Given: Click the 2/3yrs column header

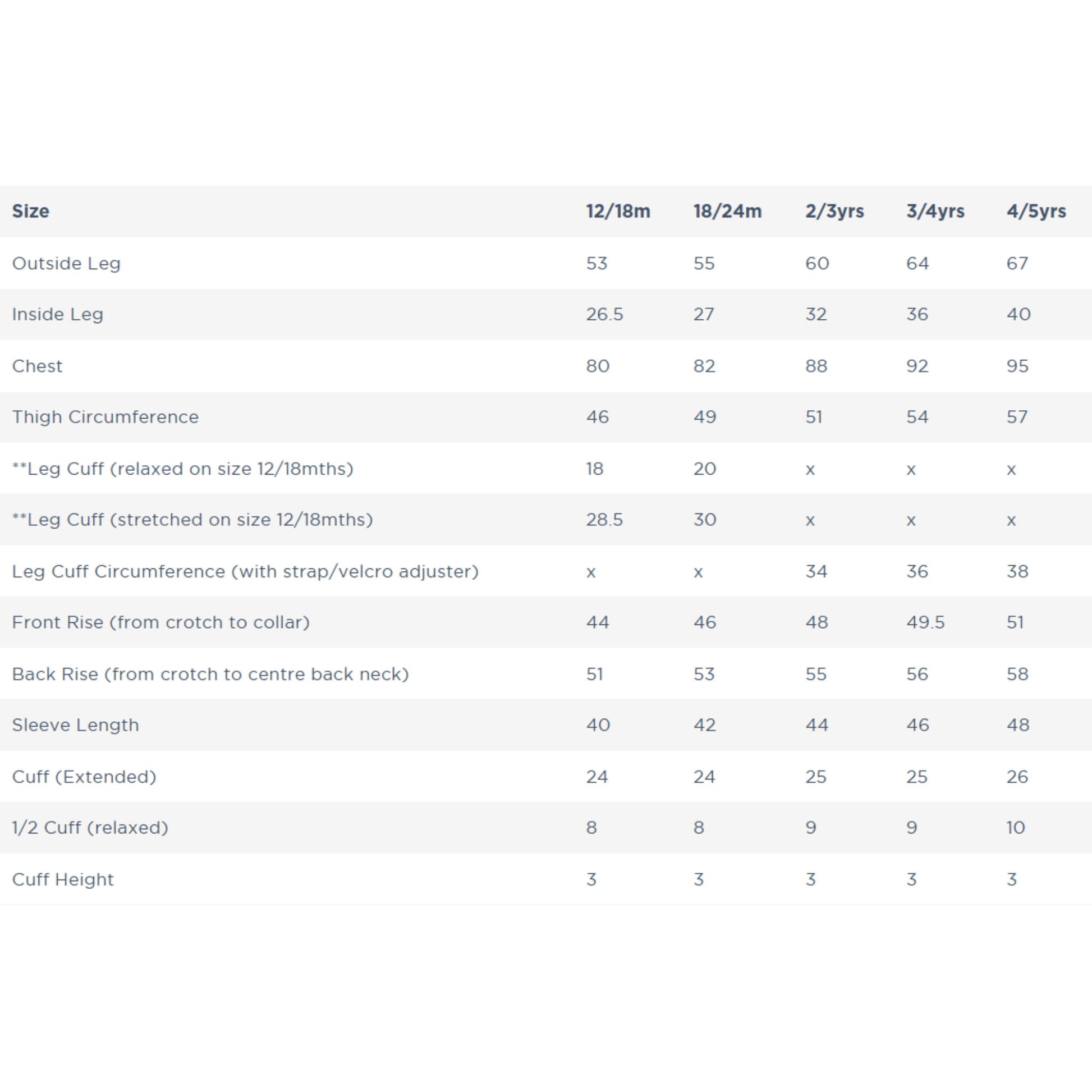Looking at the screenshot, I should (834, 212).
